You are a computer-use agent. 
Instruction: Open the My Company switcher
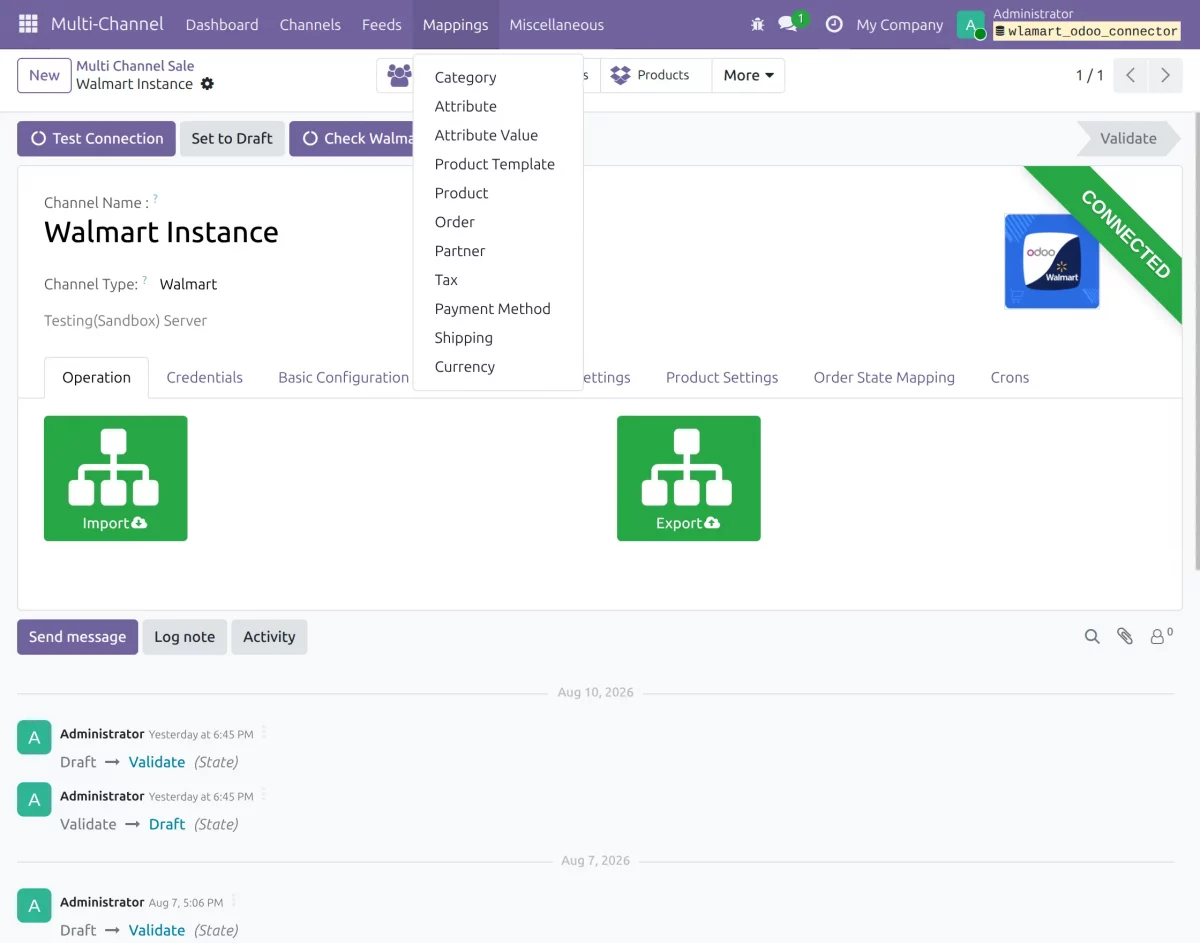click(899, 24)
